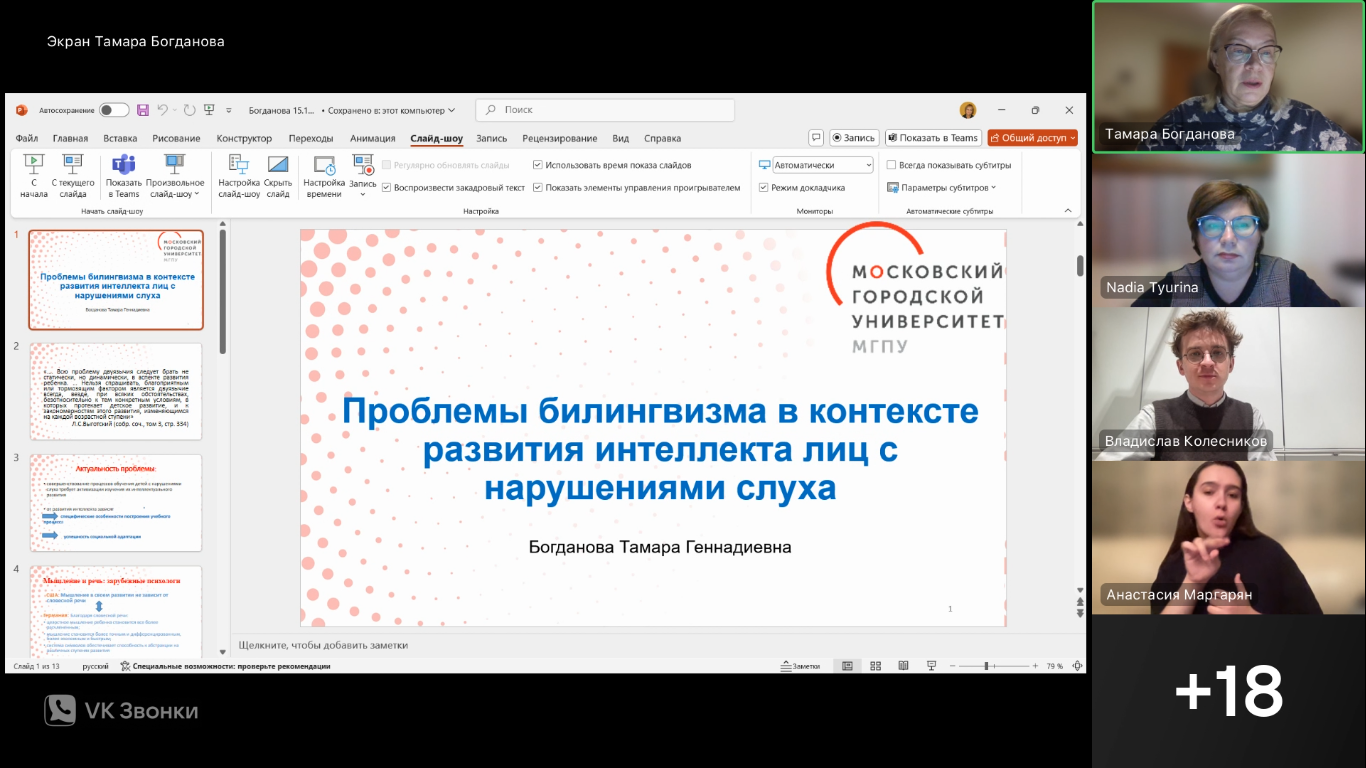This screenshot has width=1366, height=768.
Task: Enable 'Всегда показывать субтитры' checkbox
Action: coord(891,165)
